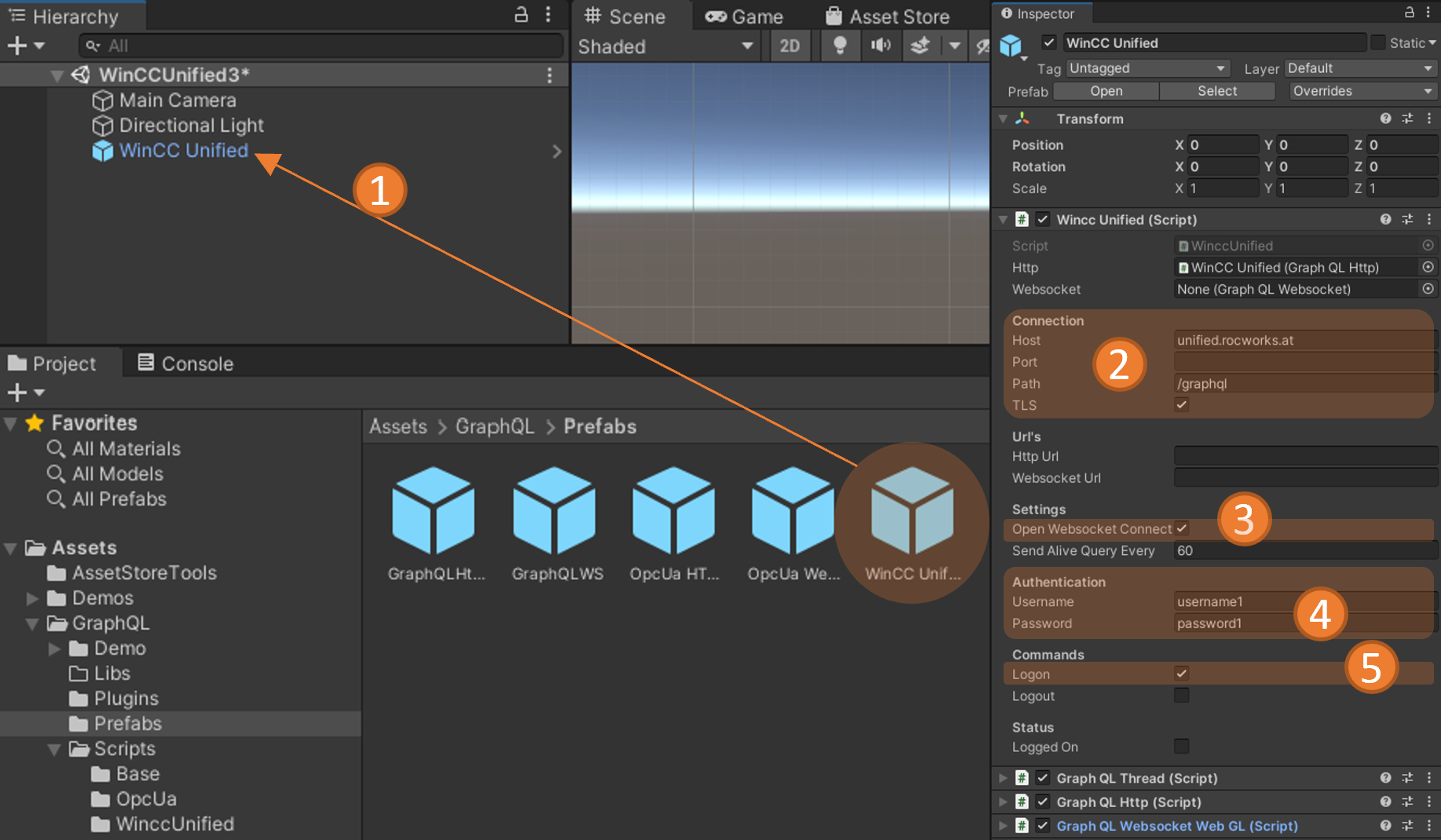Open WinCCUnified3 scene options menu
Image resolution: width=1441 pixels, height=840 pixels.
coord(550,75)
